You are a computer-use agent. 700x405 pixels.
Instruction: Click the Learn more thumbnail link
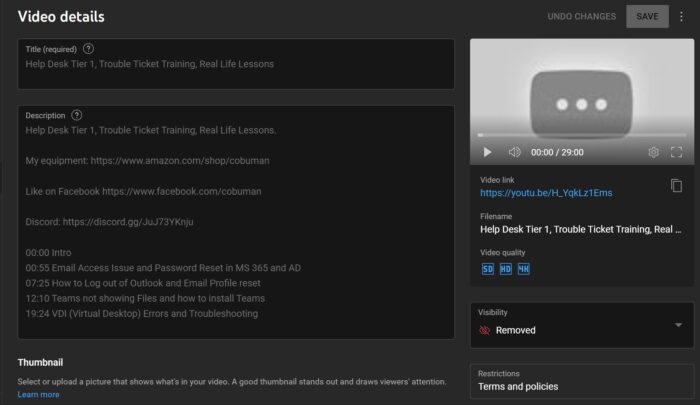tap(38, 394)
